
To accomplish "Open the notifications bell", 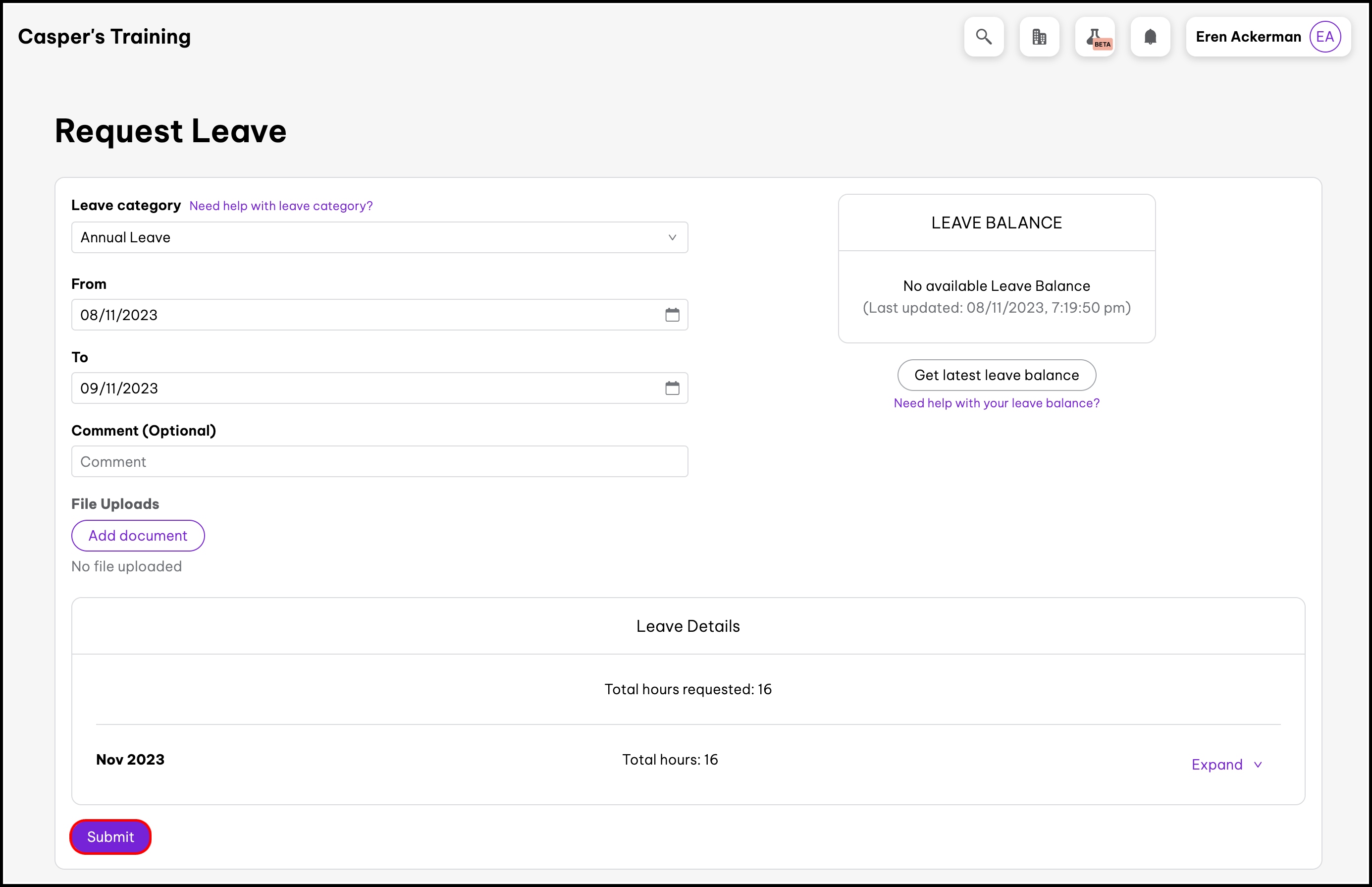I will (1150, 37).
